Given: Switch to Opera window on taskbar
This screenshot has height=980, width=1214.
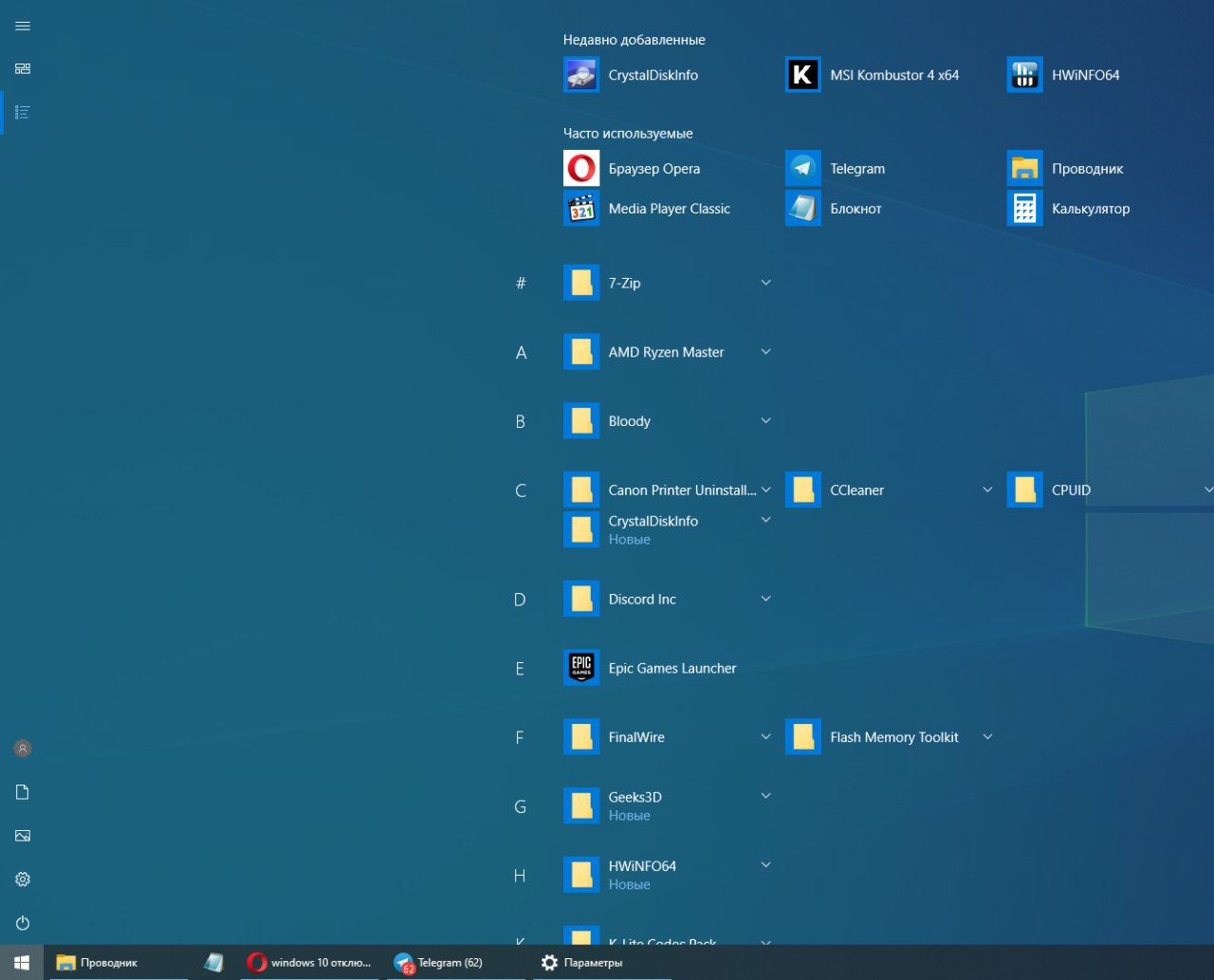Looking at the screenshot, I should tap(308, 963).
